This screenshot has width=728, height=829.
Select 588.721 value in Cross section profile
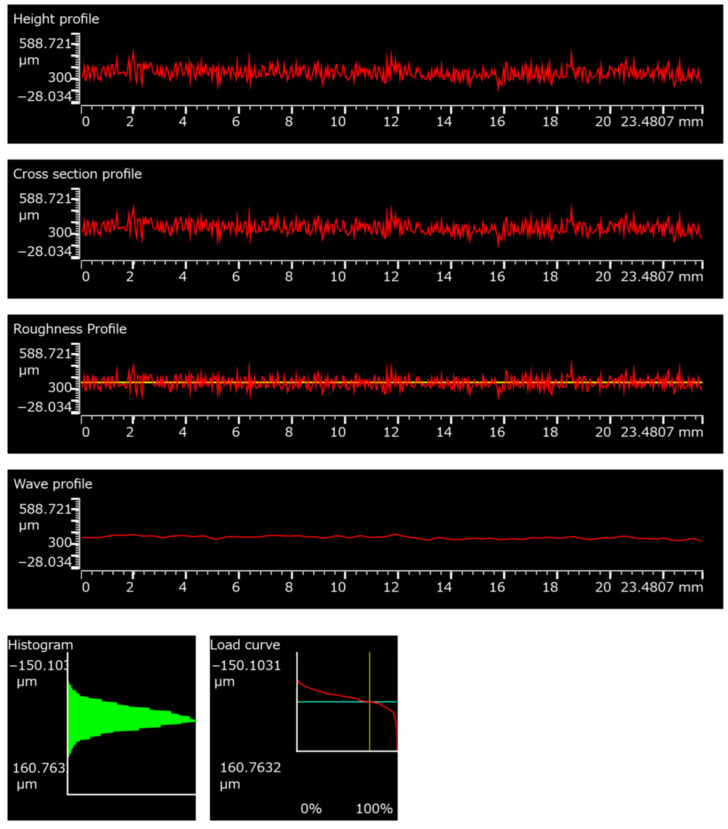pos(45,198)
